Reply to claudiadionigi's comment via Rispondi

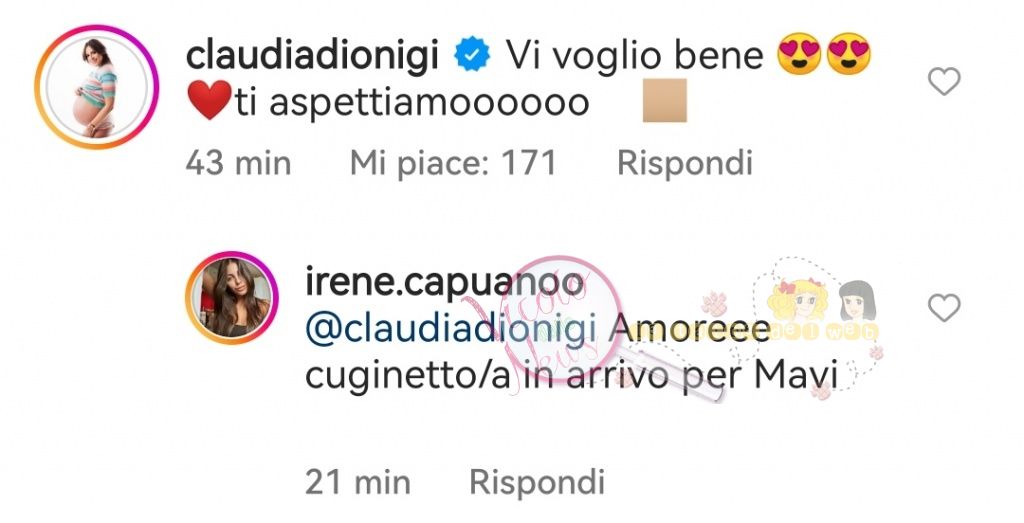(x=685, y=163)
